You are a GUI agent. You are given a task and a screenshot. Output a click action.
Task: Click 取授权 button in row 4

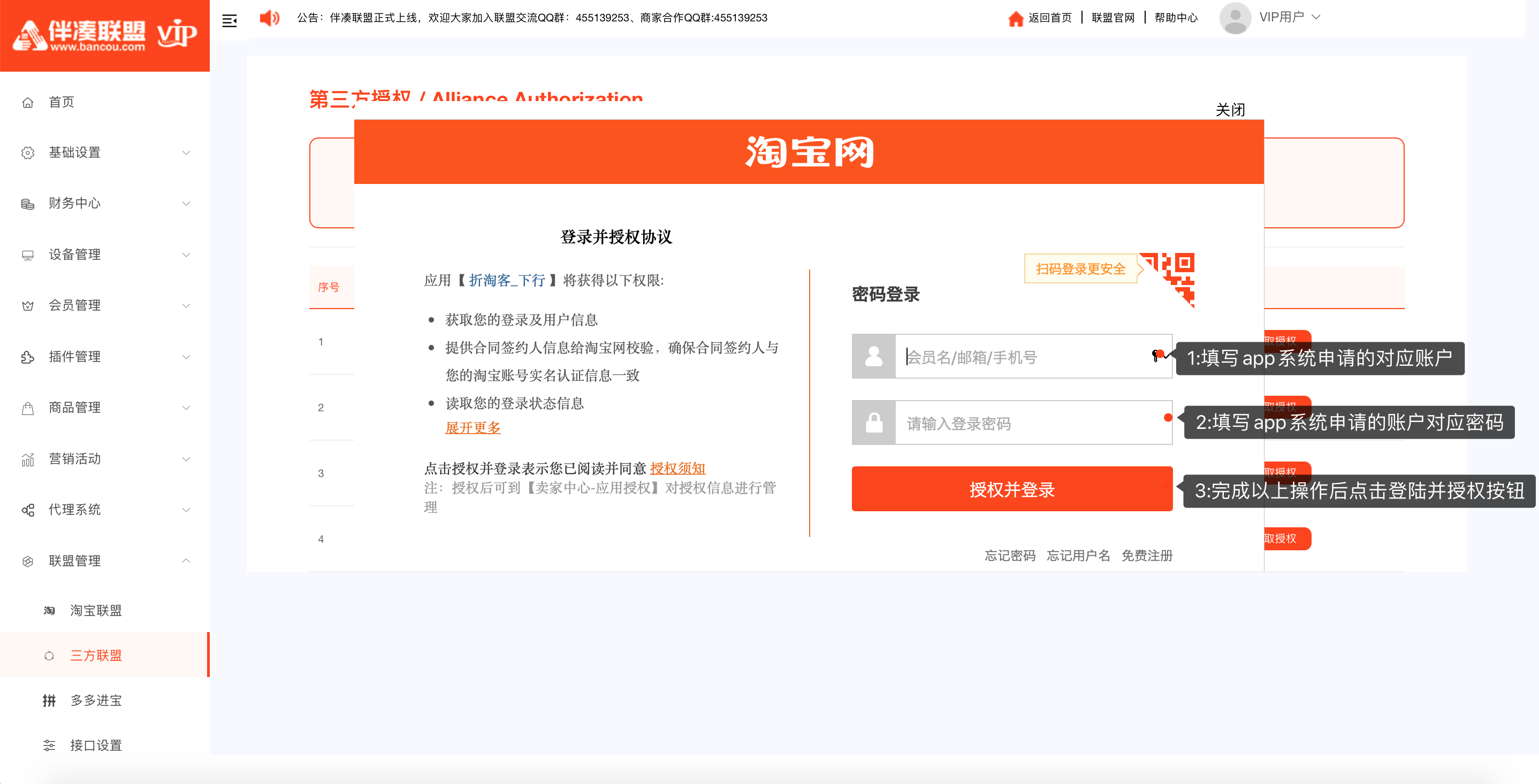[1287, 539]
